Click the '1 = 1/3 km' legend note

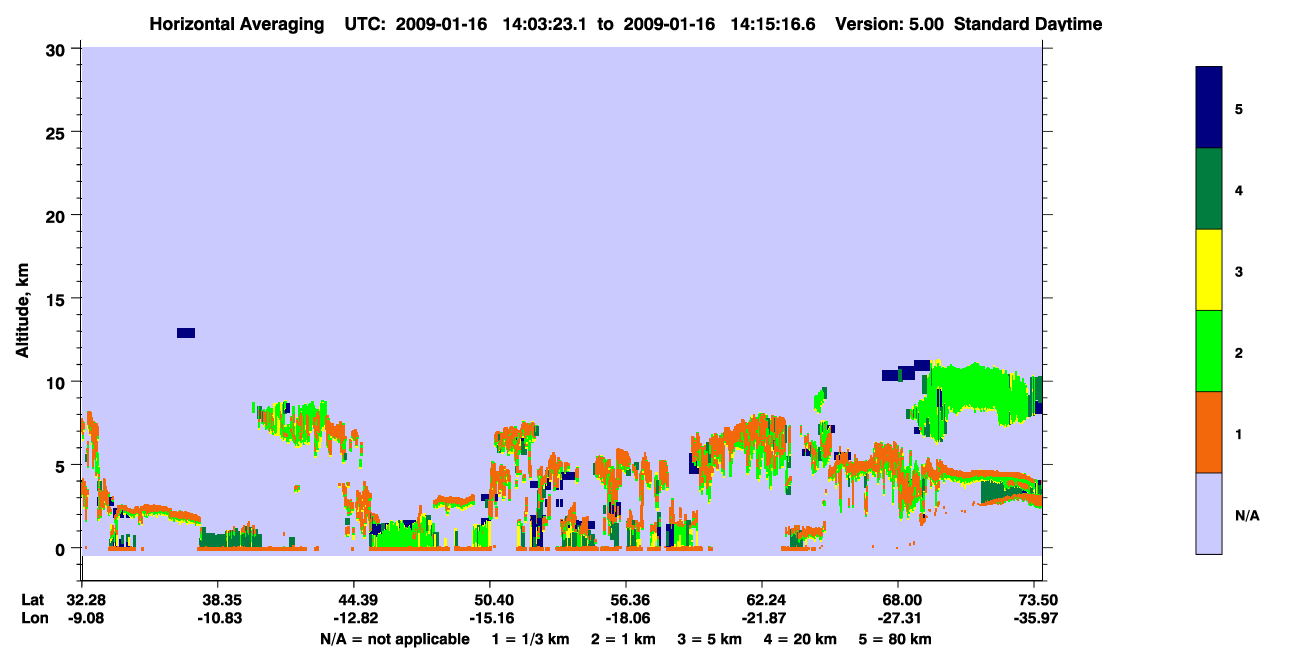pyautogui.click(x=531, y=639)
